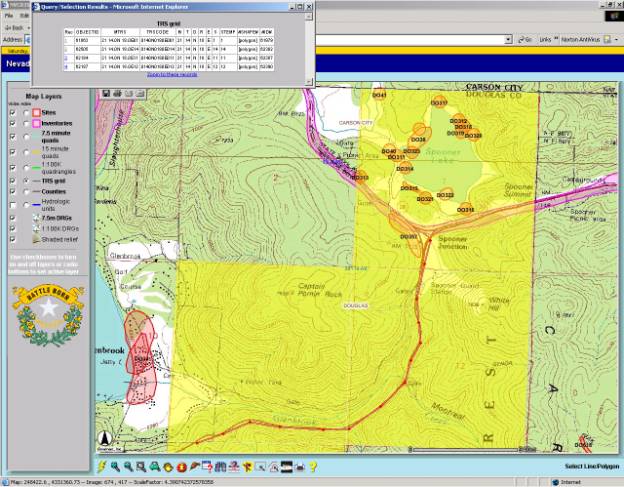This screenshot has width=624, height=487.
Task: Enable the Hydrologic units visibility checkbox
Action: [x=12, y=205]
